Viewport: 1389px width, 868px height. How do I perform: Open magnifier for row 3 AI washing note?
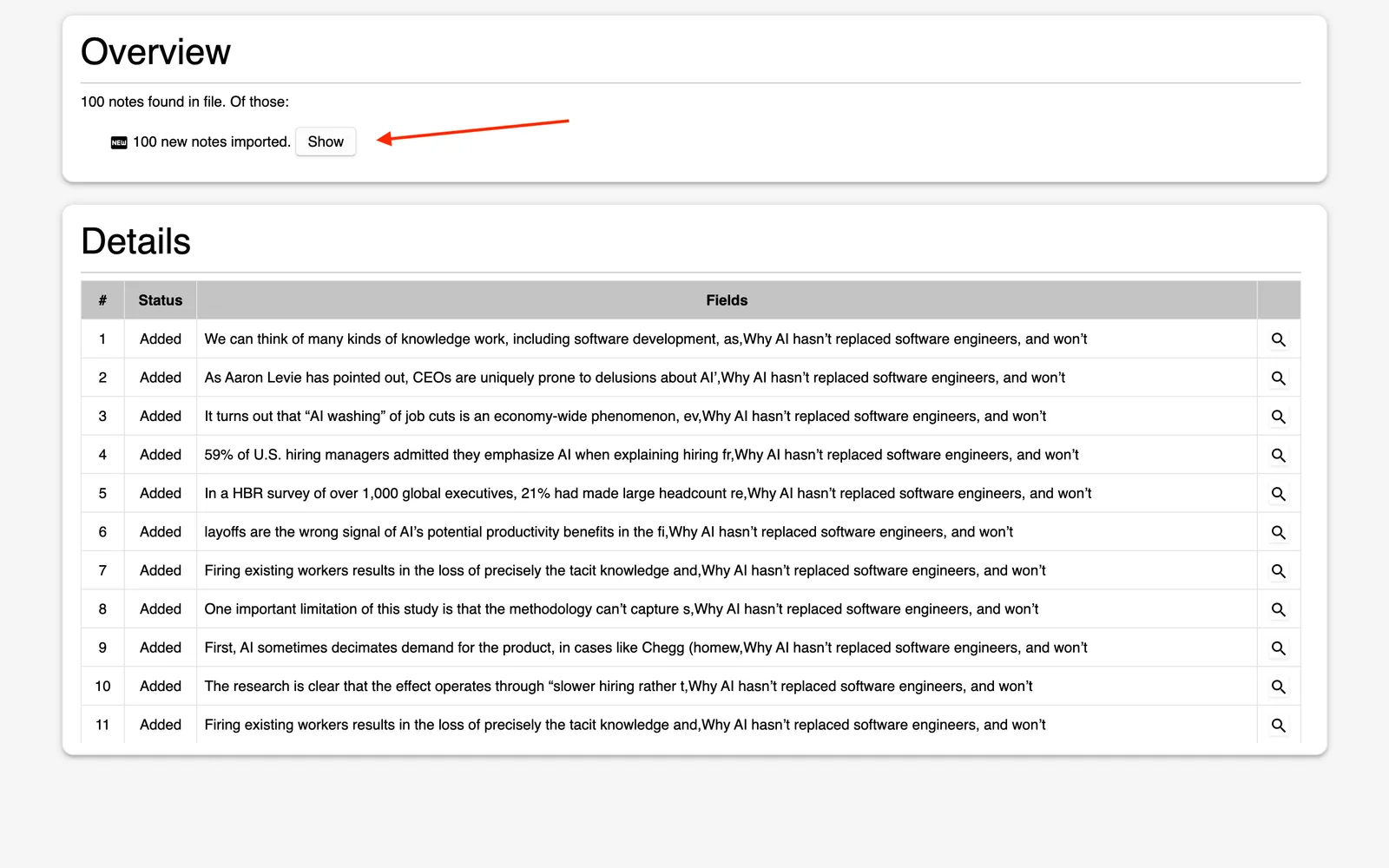pos(1278,417)
